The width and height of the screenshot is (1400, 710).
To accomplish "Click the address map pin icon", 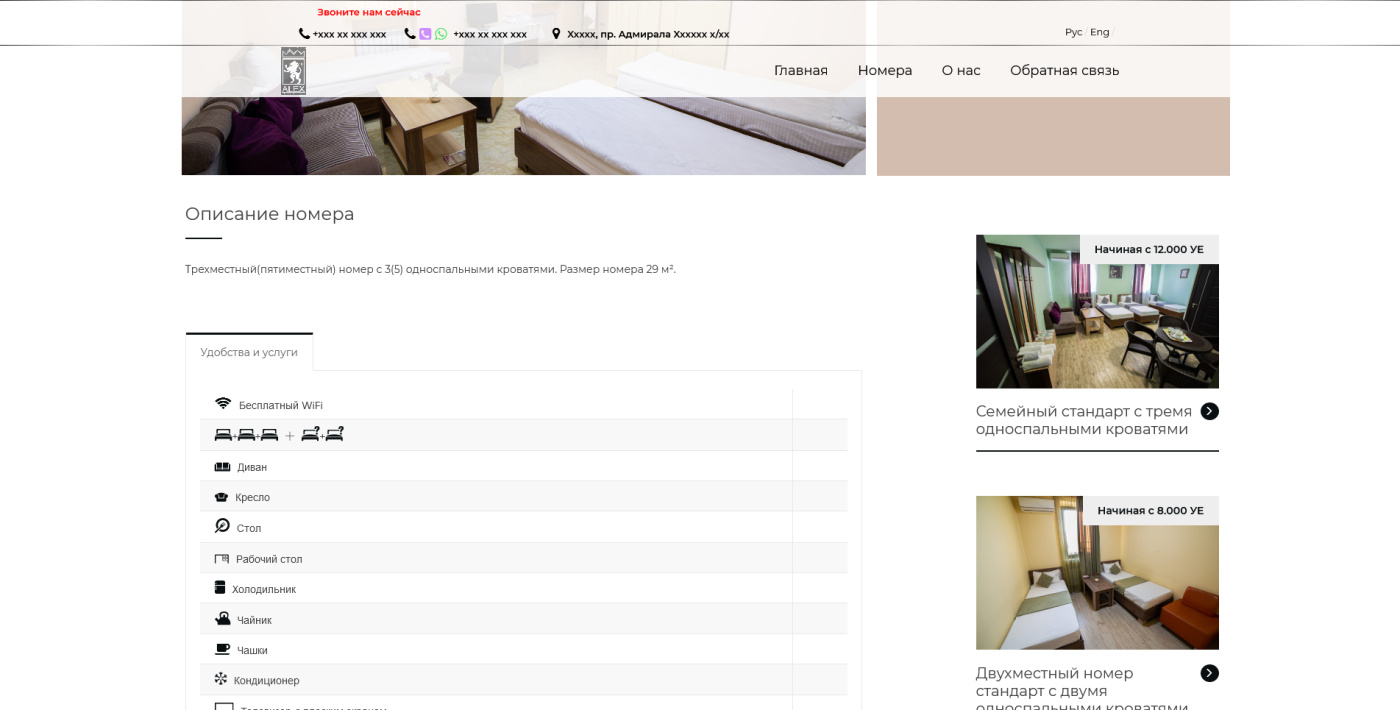I will point(556,34).
